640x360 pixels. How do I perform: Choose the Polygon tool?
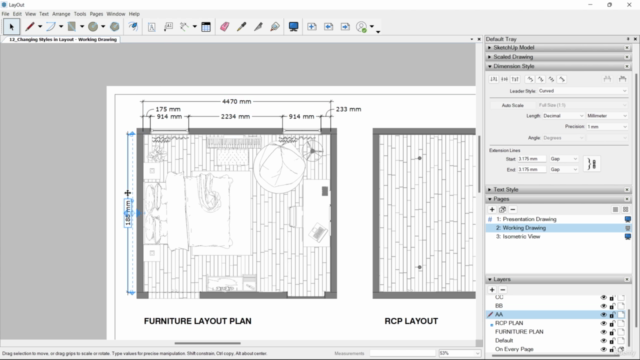(115, 27)
